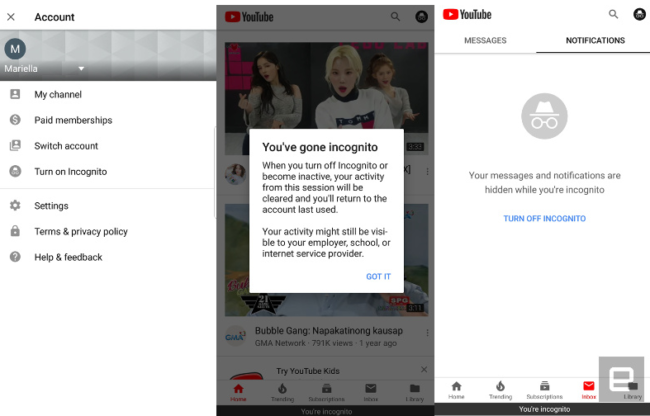Open the options menu for the top video
Screen dimensions: 650x416
427,171
